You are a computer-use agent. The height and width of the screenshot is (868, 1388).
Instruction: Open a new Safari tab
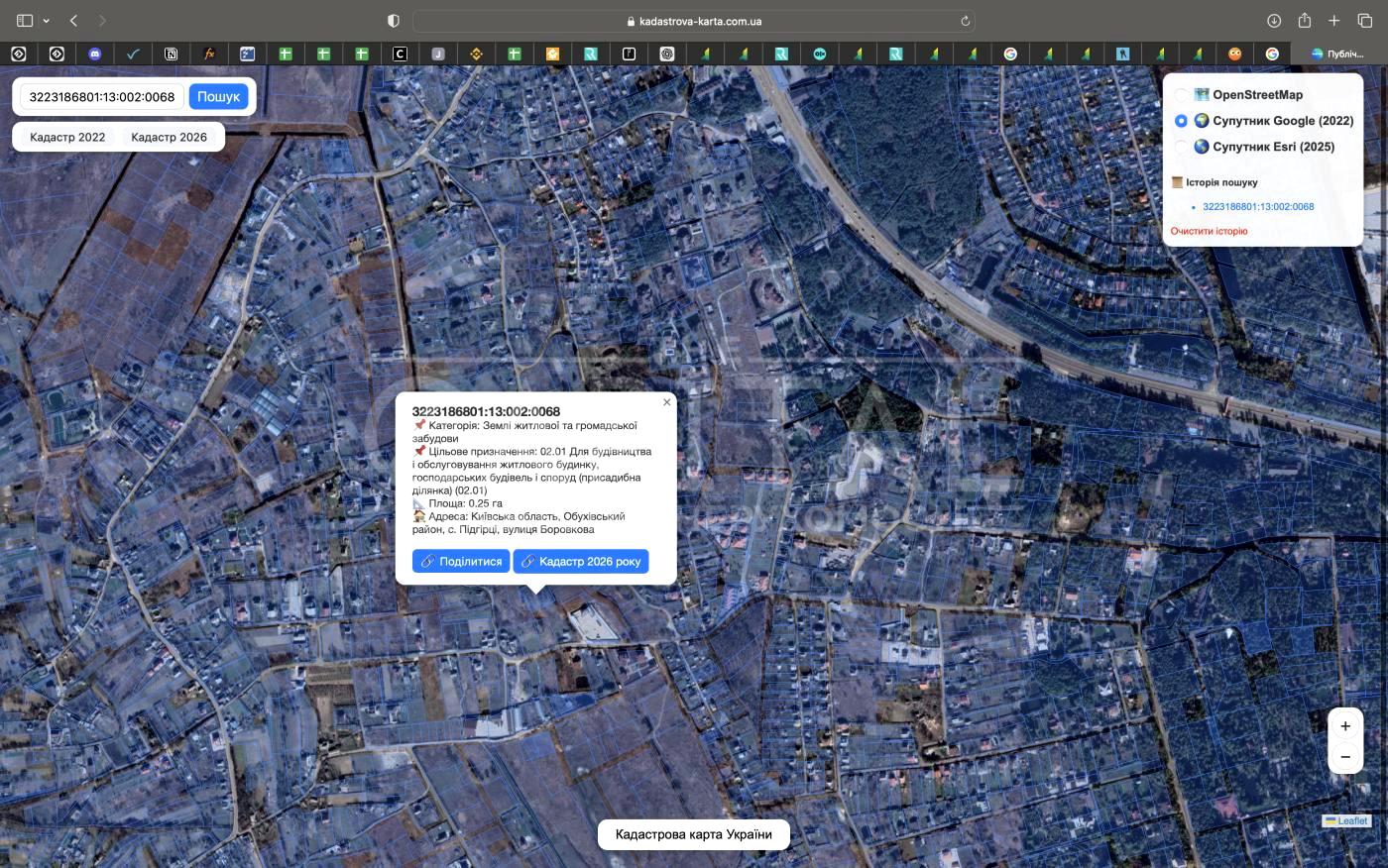(x=1334, y=21)
